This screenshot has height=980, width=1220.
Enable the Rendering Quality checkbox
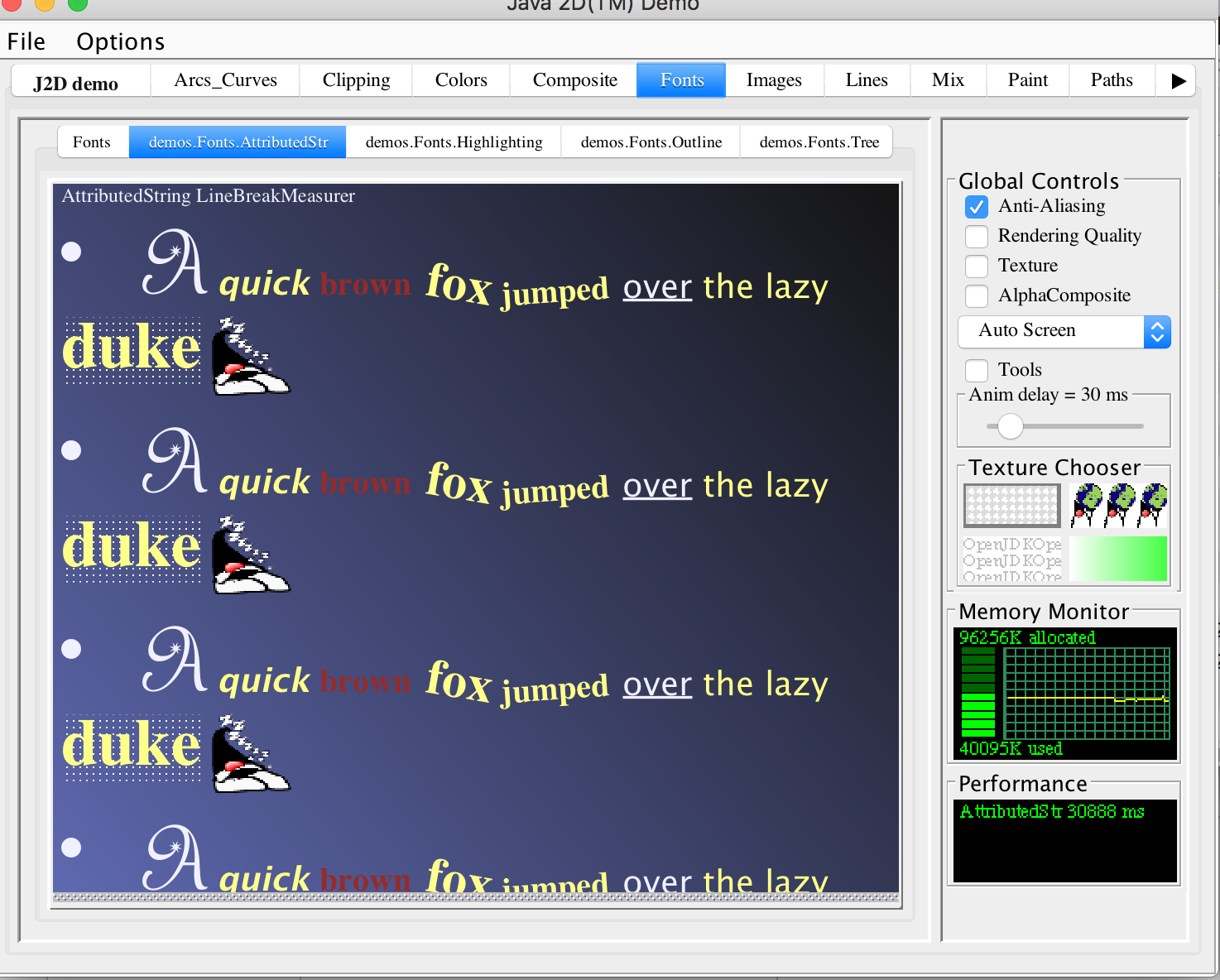977,237
